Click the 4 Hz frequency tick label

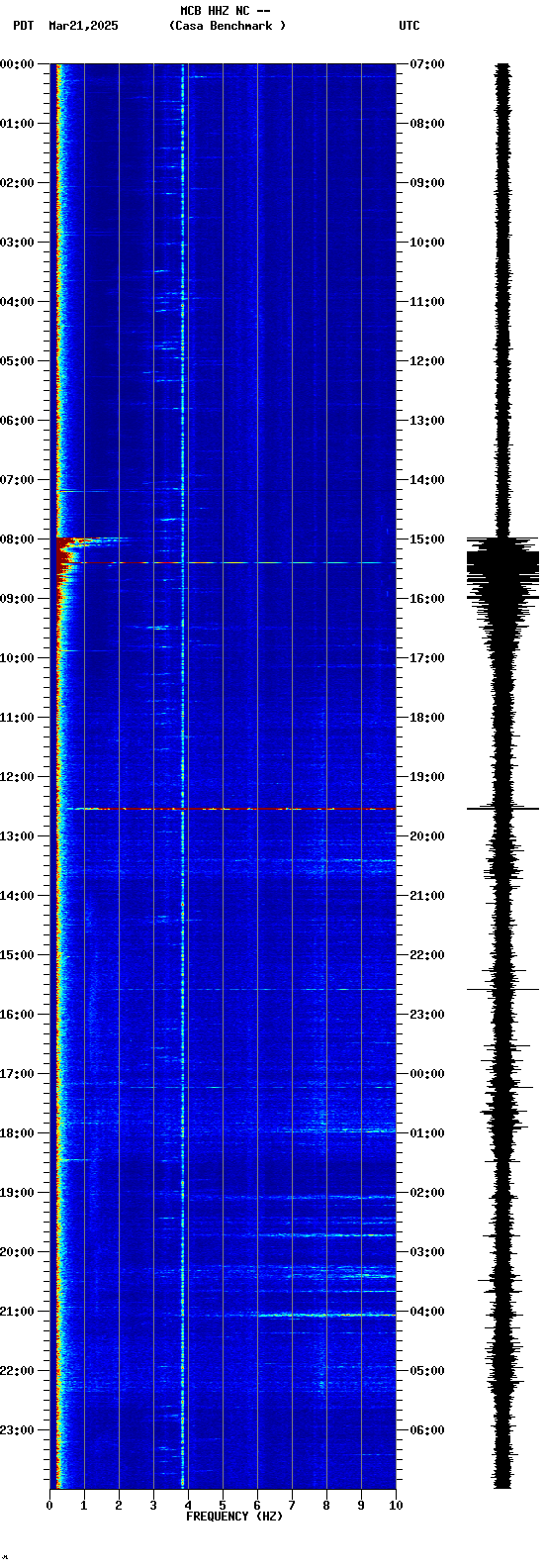(x=188, y=1506)
